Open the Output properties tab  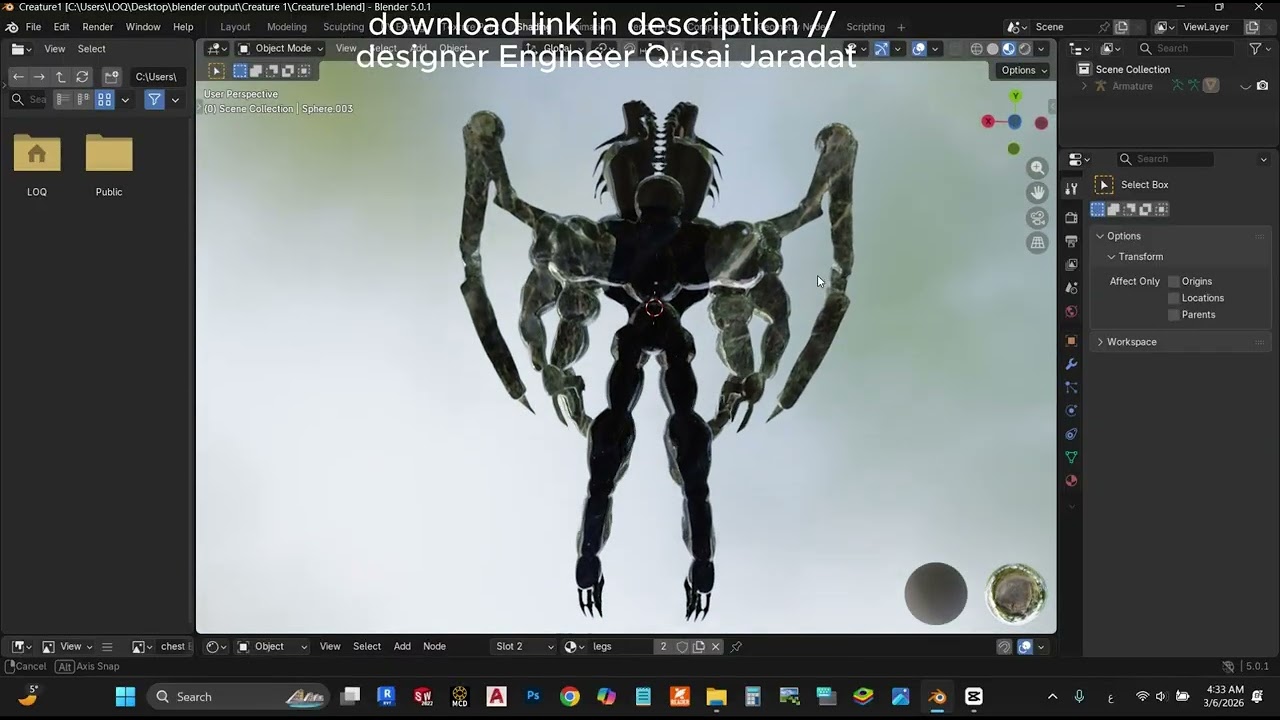[1071, 241]
